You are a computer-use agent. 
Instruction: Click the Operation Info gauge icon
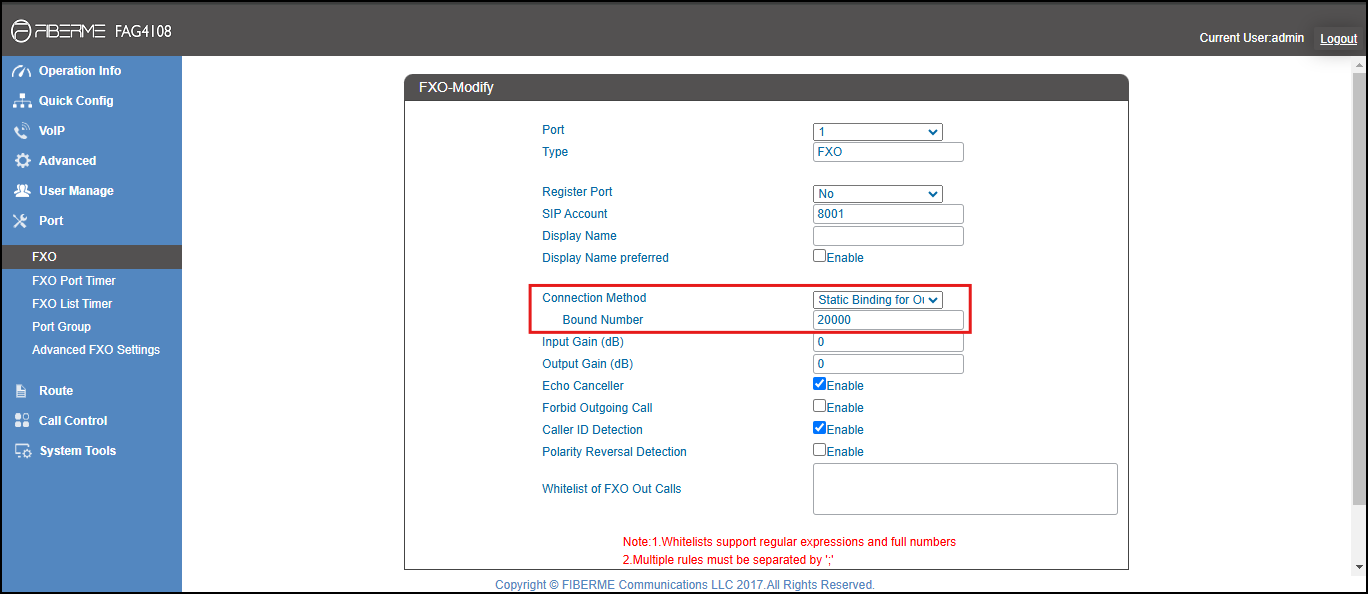click(x=22, y=71)
